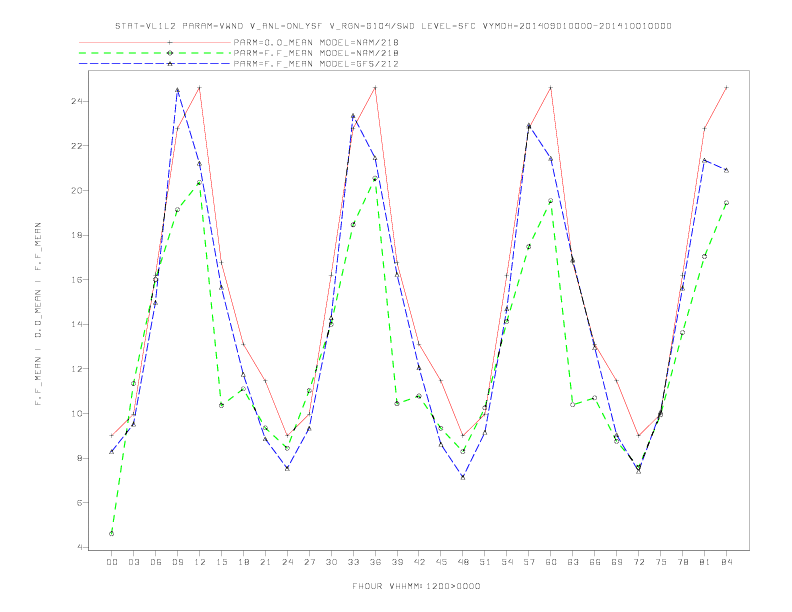Viewport: 792px width, 612px height.
Task: Click x-axis tick label 81
Action: click(705, 562)
